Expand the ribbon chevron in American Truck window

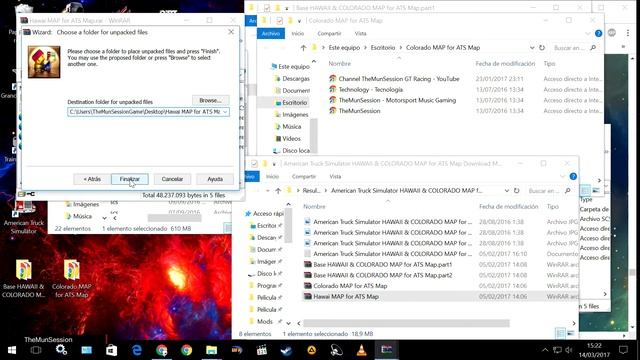point(562,176)
